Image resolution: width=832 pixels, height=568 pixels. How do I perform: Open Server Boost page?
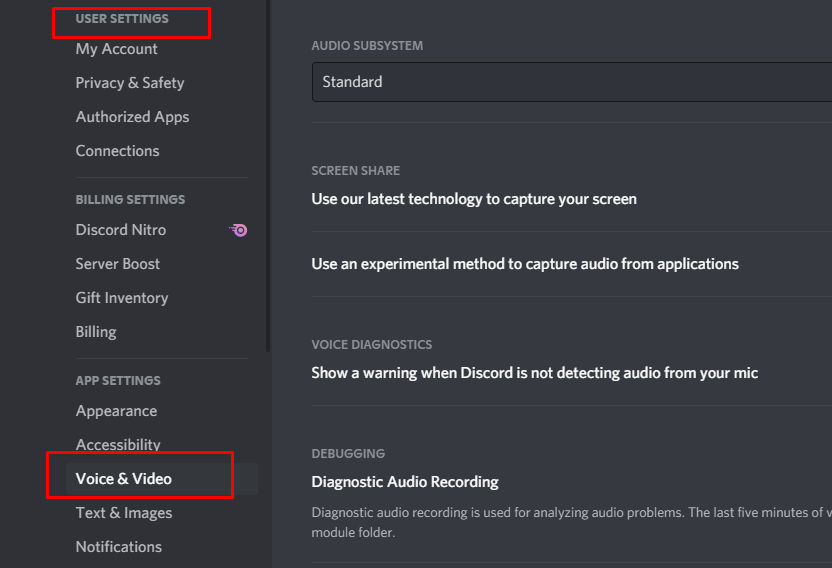tap(117, 264)
